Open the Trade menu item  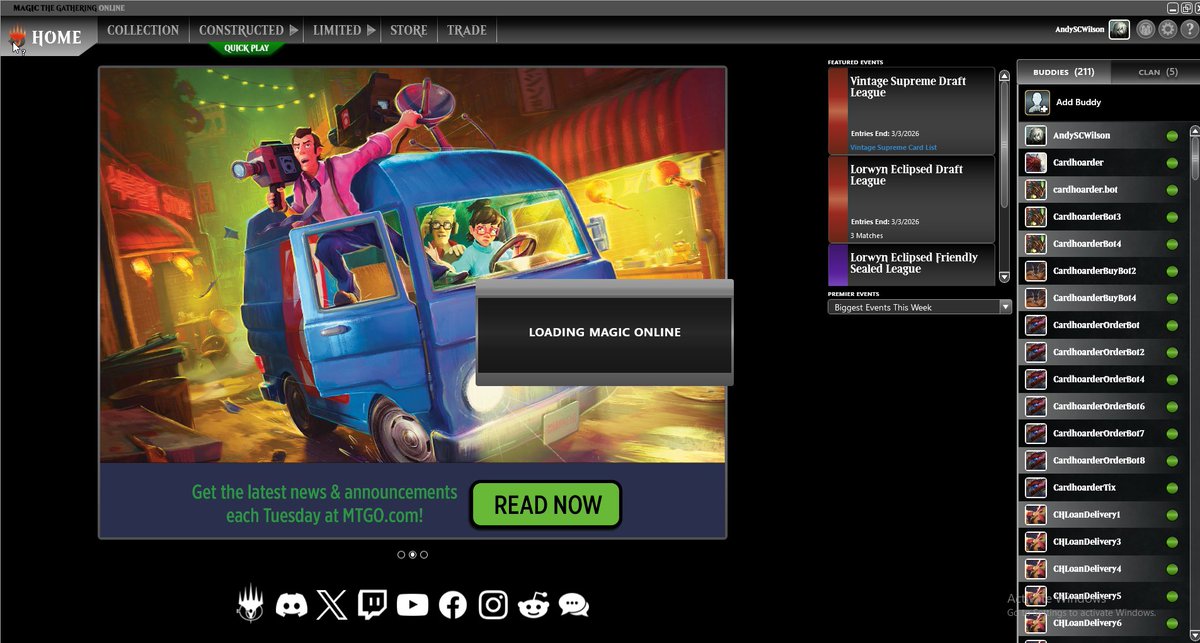coord(467,31)
